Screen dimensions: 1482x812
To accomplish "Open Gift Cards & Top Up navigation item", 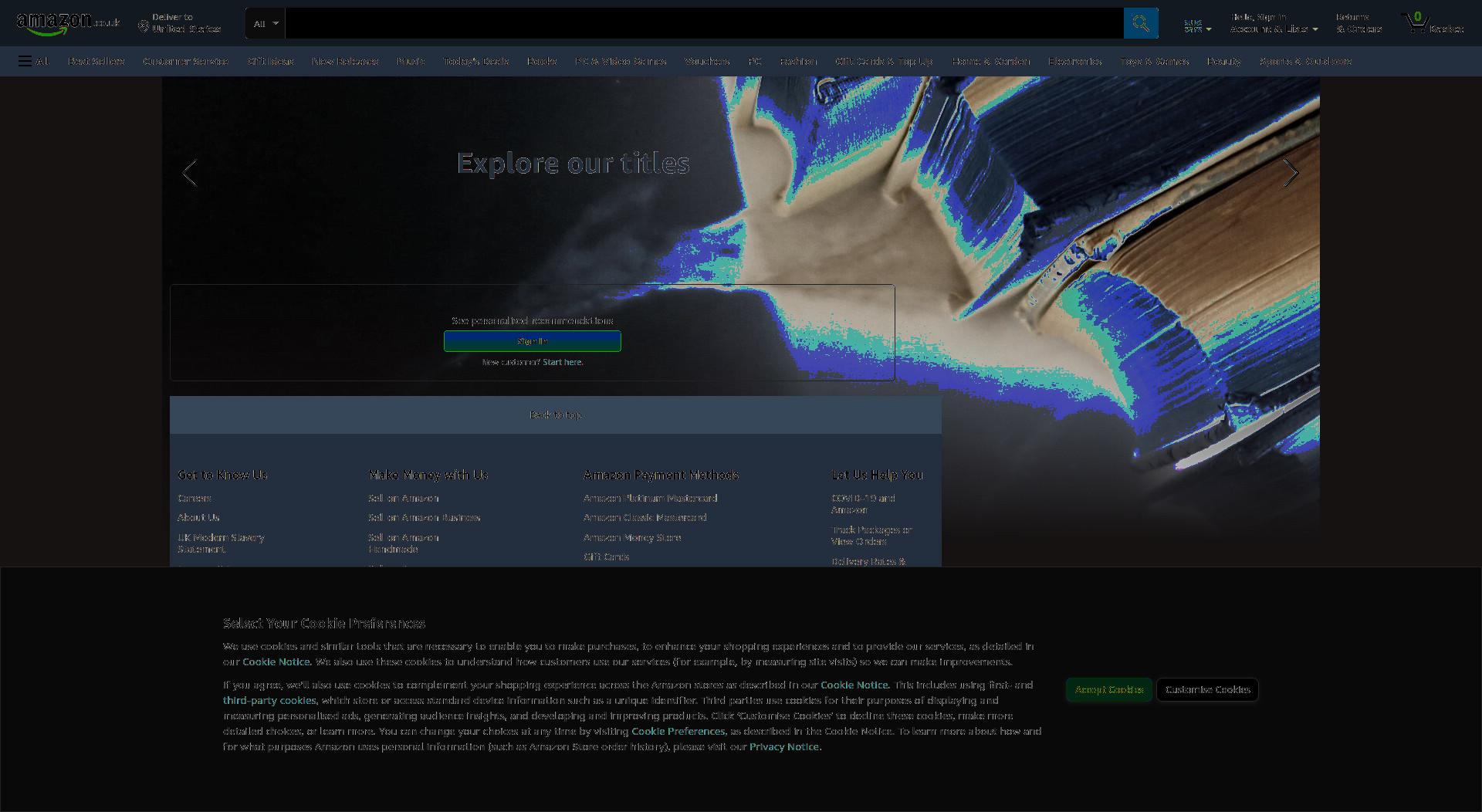I will [884, 61].
